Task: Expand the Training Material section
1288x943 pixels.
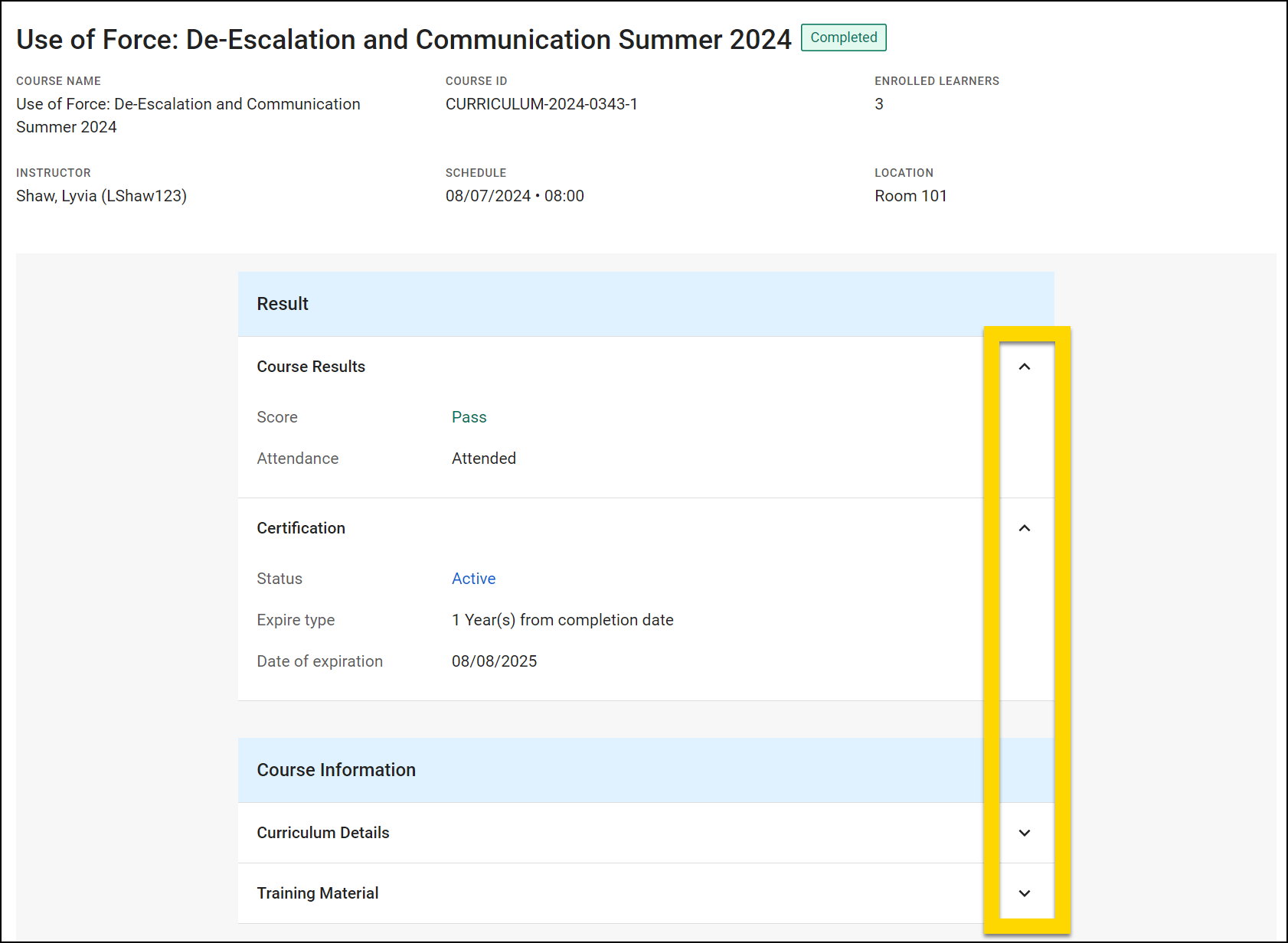Action: (x=1025, y=893)
